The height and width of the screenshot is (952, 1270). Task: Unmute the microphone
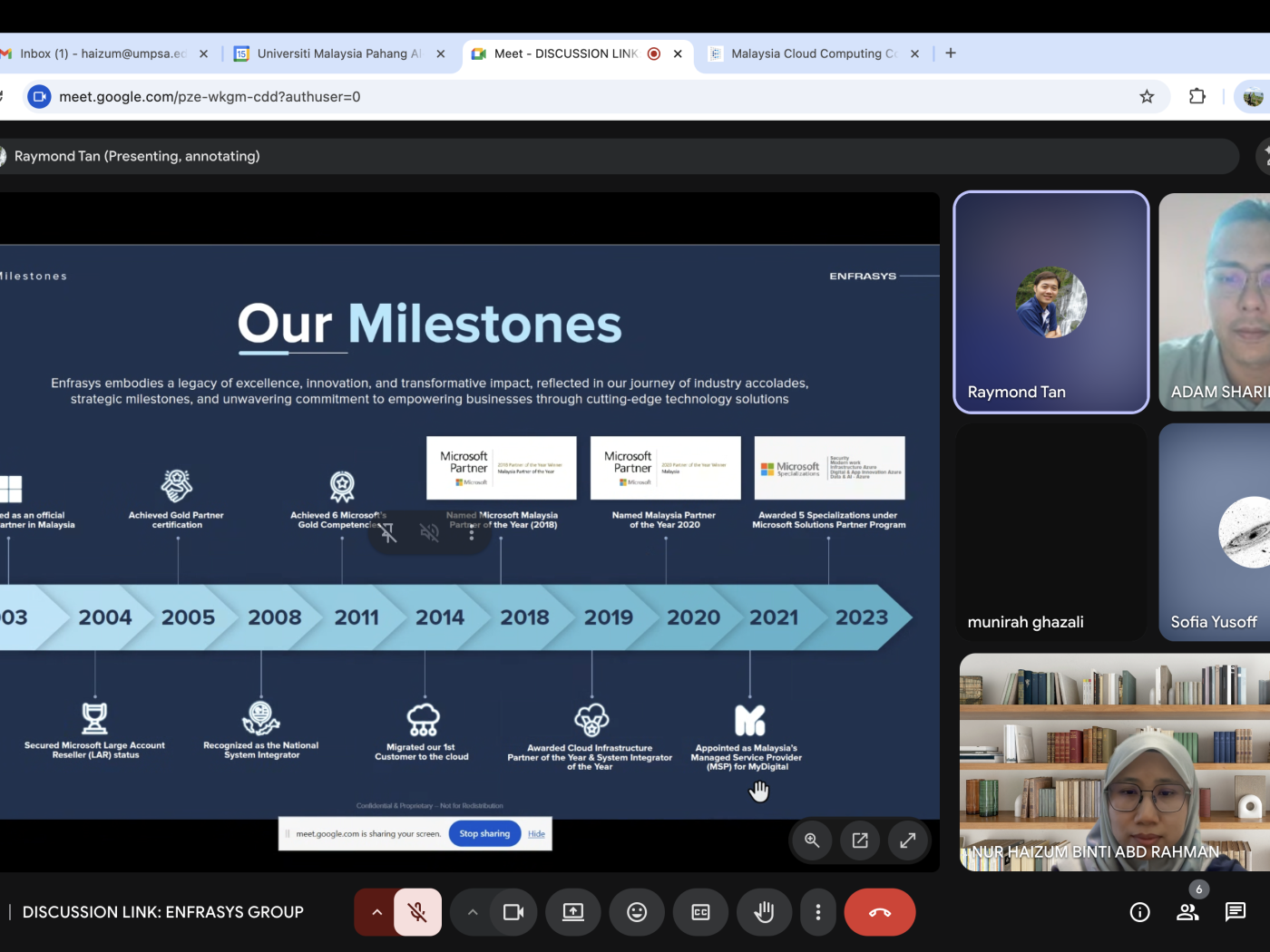pyautogui.click(x=418, y=912)
